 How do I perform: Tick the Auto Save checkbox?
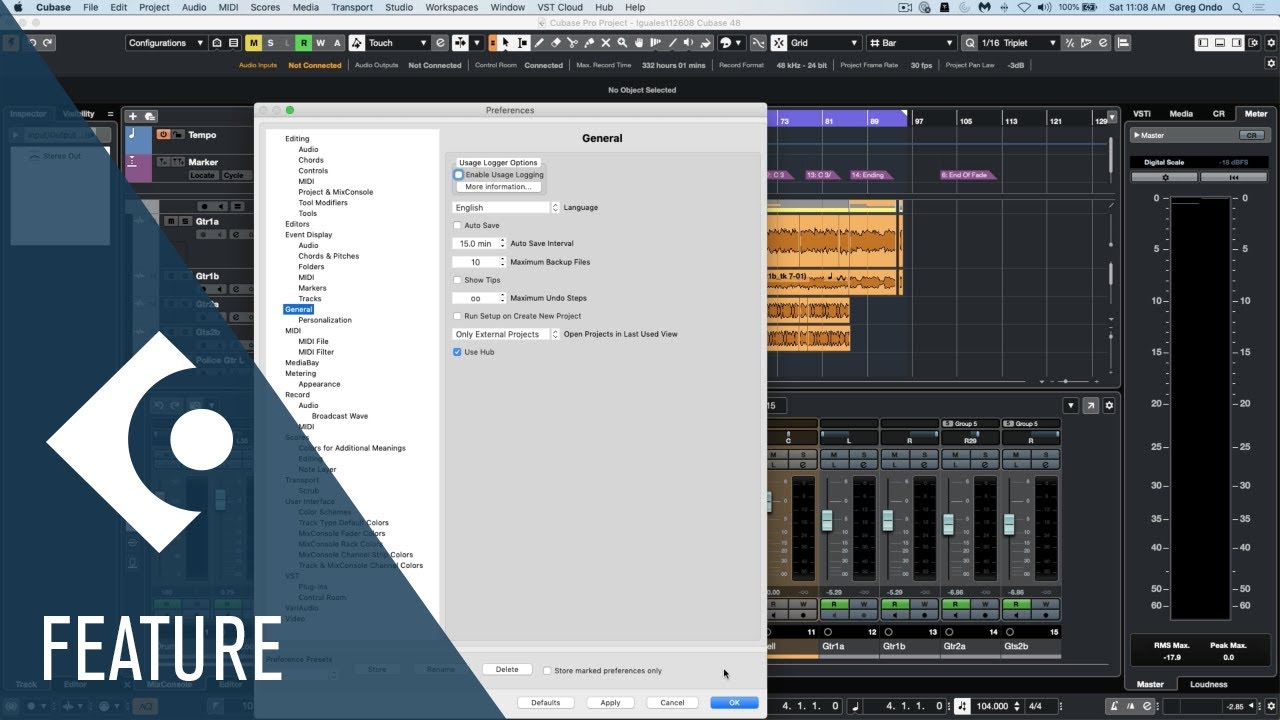[x=458, y=226]
